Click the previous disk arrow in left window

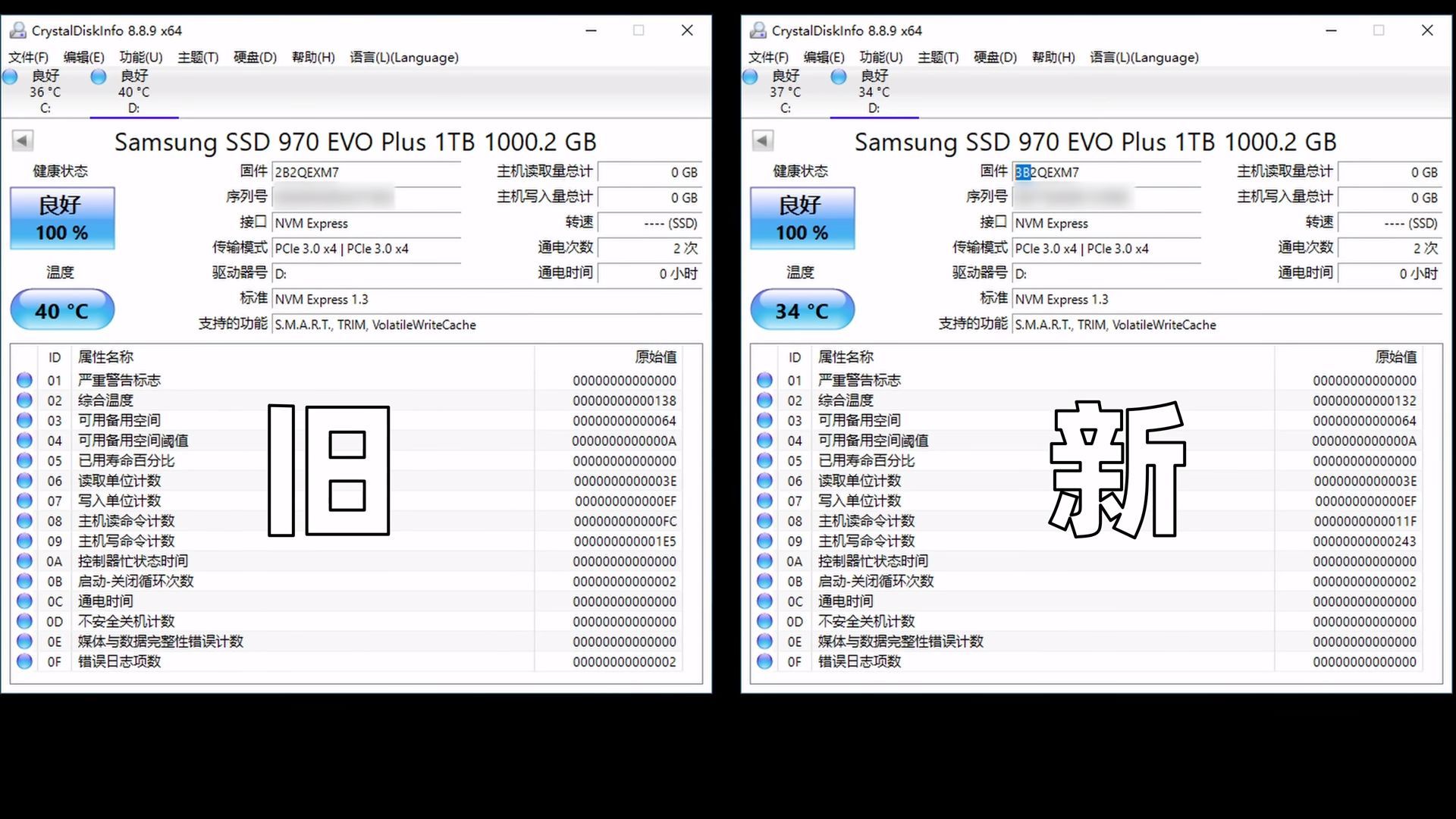pos(22,140)
